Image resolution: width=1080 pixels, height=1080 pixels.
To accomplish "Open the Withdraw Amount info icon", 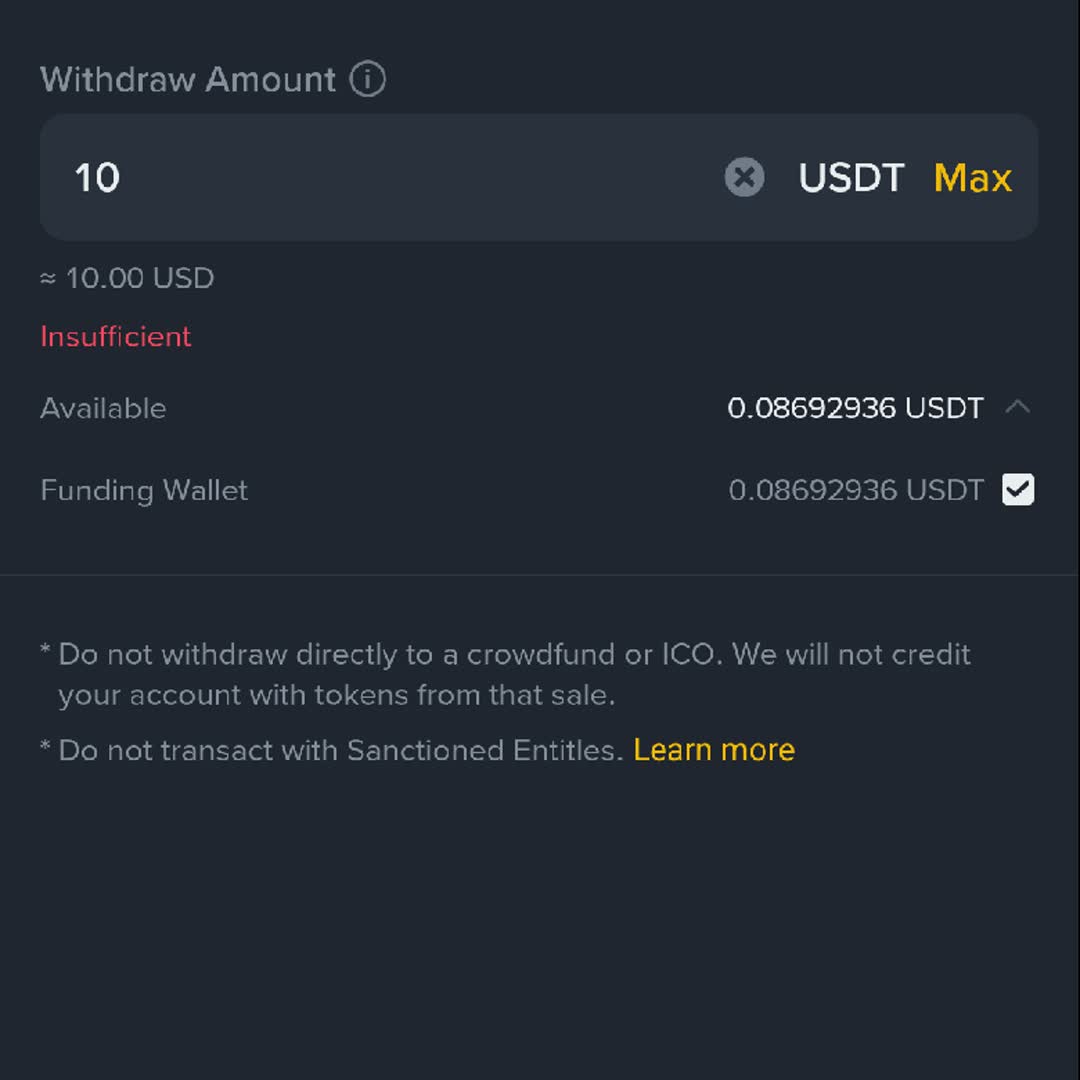I will [367, 79].
